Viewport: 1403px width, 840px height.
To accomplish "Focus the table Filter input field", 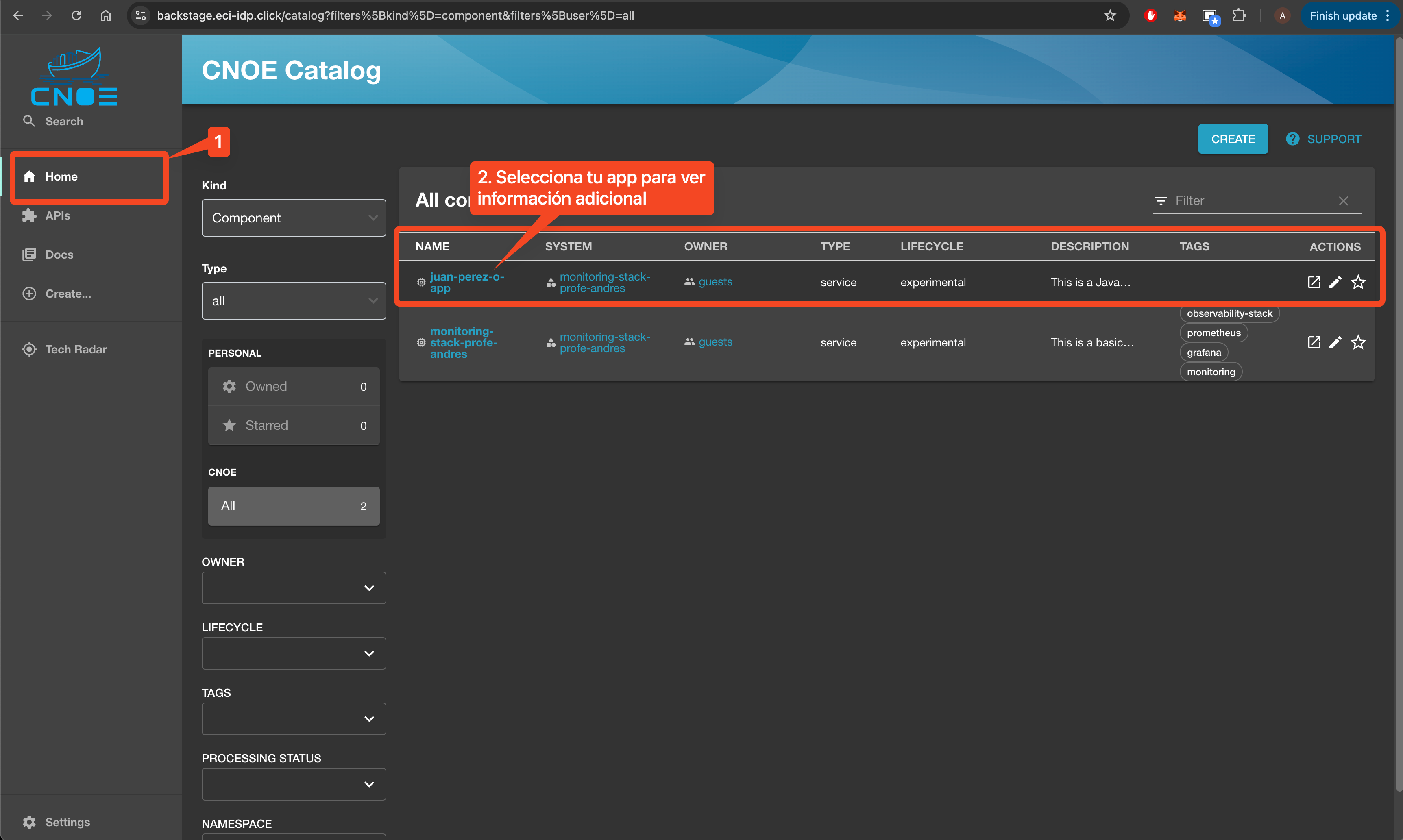I will pyautogui.click(x=1251, y=201).
